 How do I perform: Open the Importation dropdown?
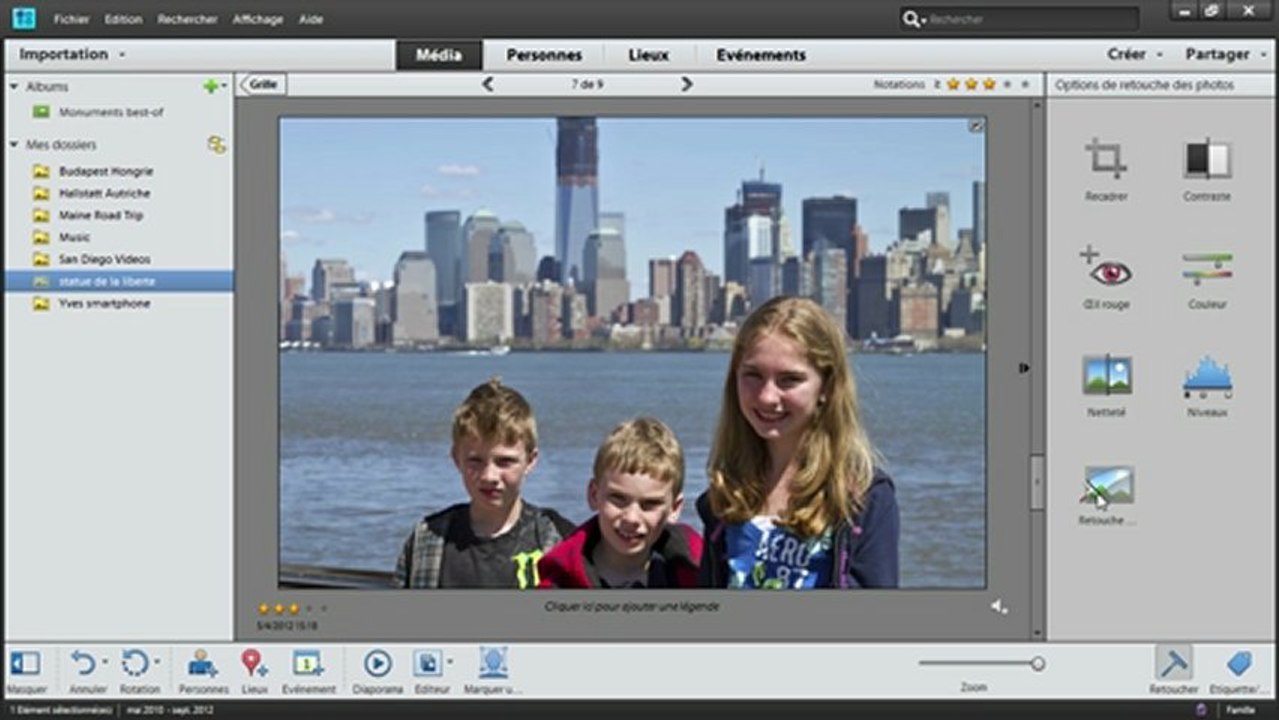72,54
